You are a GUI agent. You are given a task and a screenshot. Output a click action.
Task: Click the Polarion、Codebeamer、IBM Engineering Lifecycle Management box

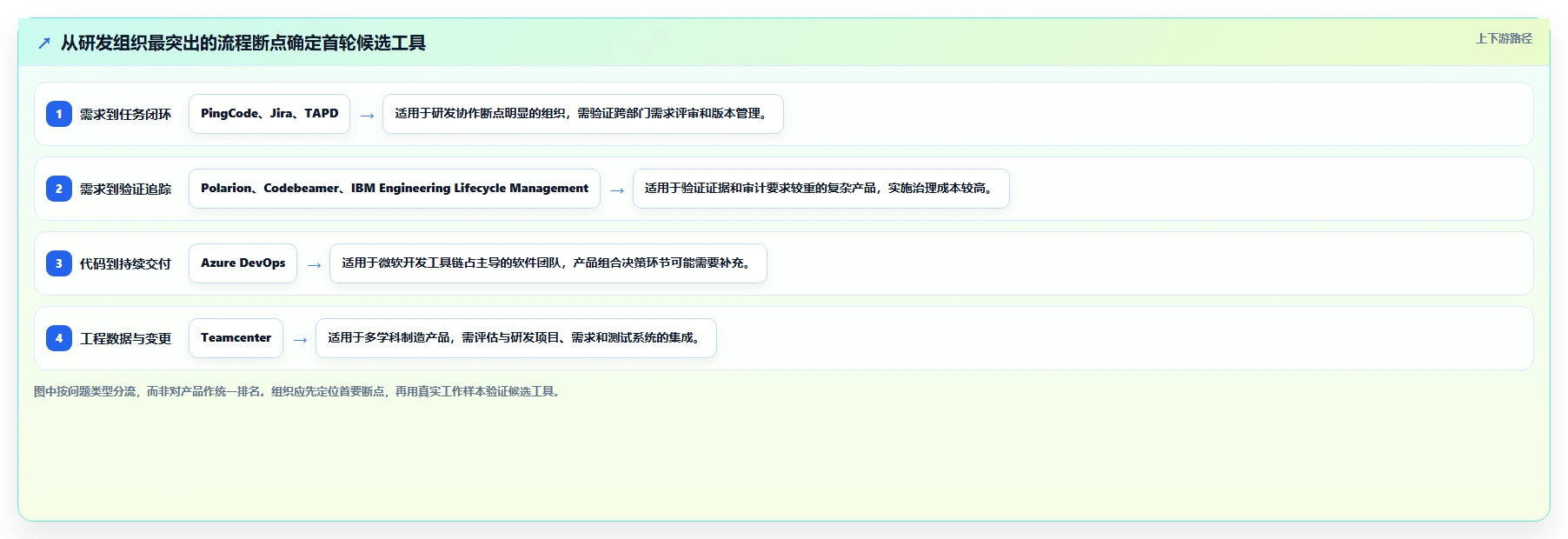coord(395,189)
